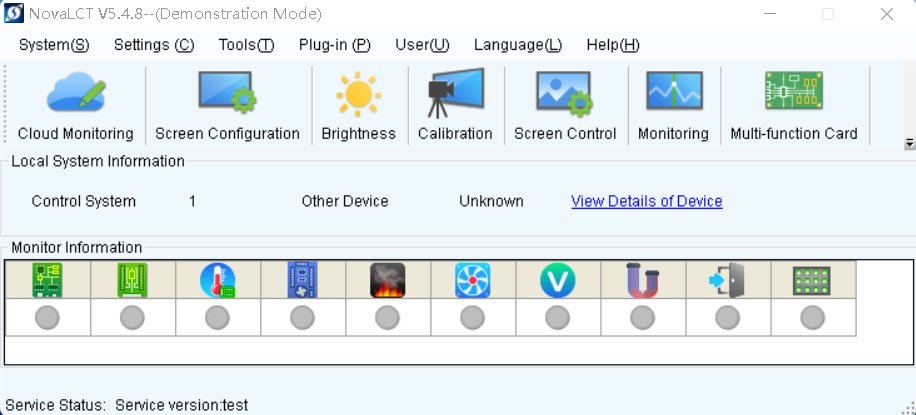Screen dimensions: 916x415
Task: Open the Tools(T) menu
Action: coord(247,45)
